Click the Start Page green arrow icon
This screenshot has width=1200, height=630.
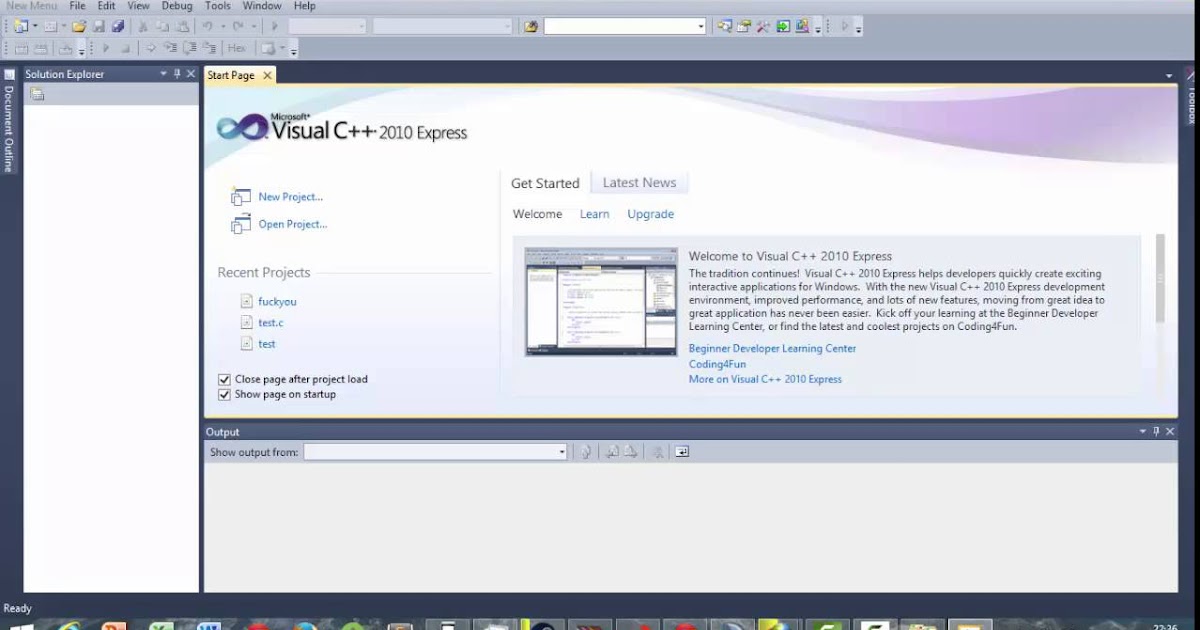click(783, 26)
